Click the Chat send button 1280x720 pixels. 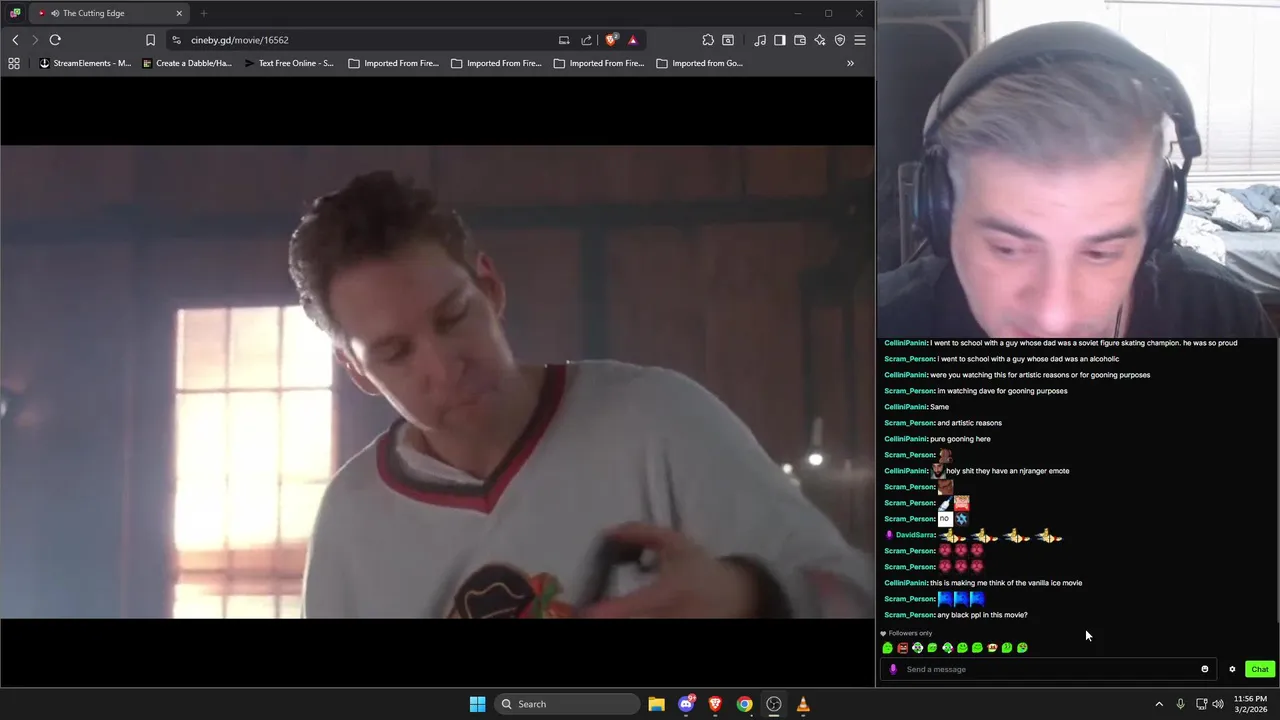tap(1259, 669)
